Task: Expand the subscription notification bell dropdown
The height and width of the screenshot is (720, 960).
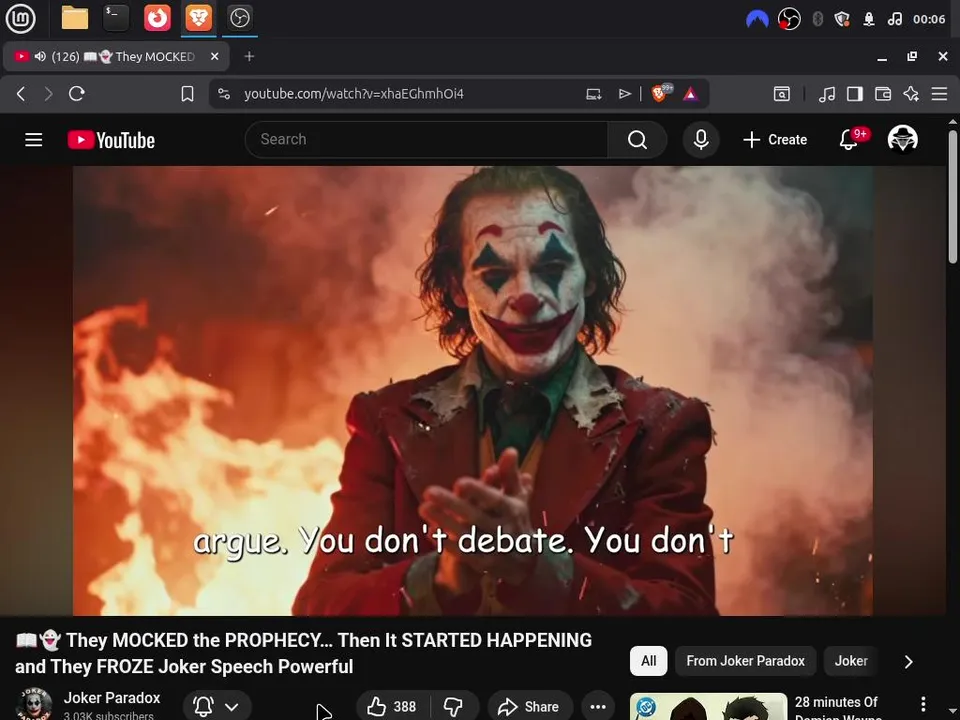Action: [x=217, y=707]
